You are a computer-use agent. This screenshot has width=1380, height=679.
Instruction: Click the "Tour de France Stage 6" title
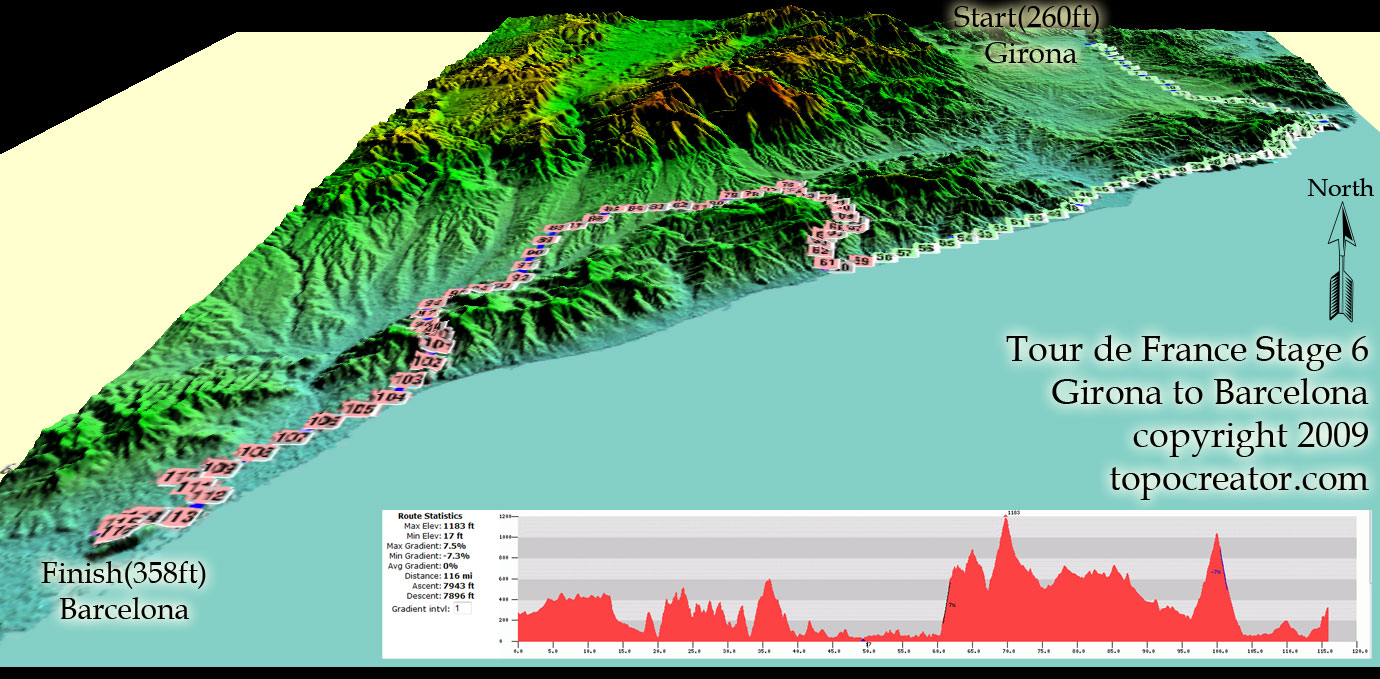click(1187, 350)
